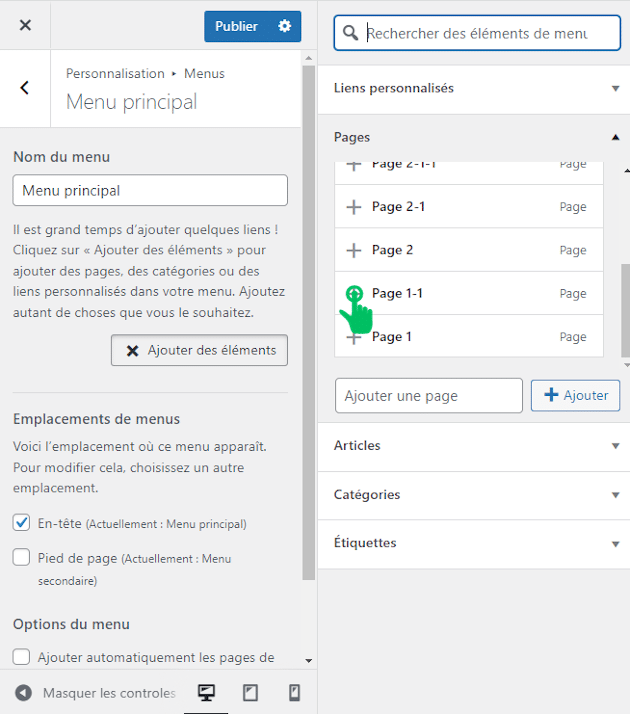Expand the Catégories section
This screenshot has height=714, width=630.
click(x=474, y=495)
